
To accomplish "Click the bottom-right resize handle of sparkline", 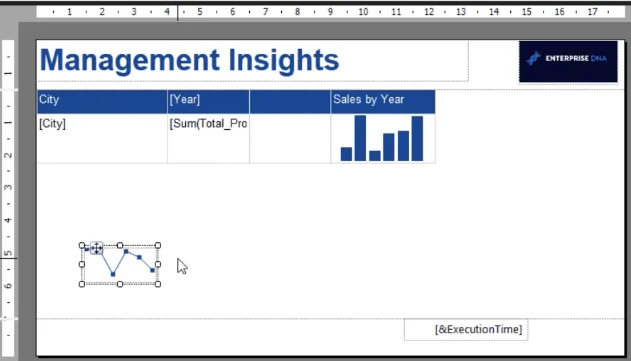I will (x=158, y=284).
